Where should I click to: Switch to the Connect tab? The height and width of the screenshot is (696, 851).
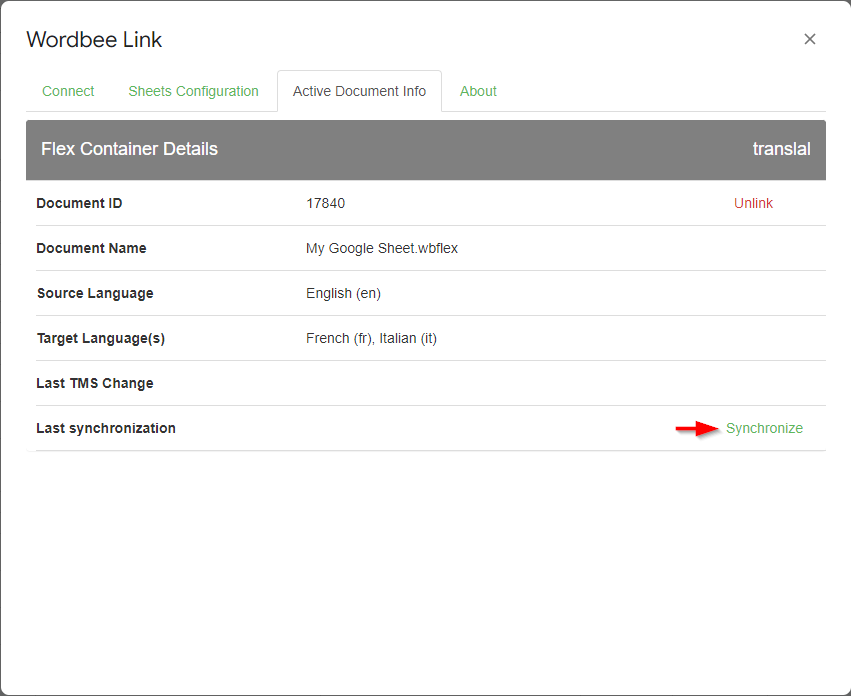click(x=68, y=91)
